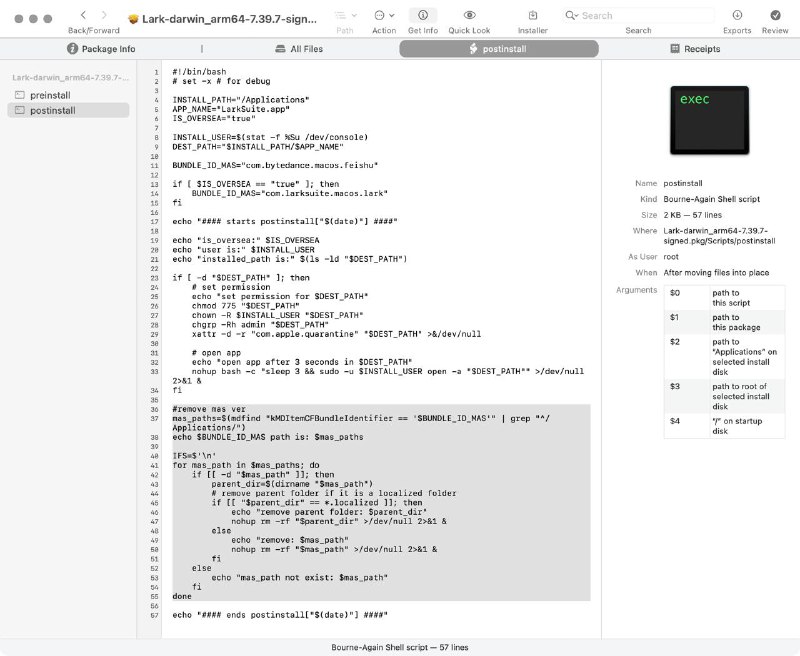
Task: Switch to the All Files tab
Action: point(299,49)
